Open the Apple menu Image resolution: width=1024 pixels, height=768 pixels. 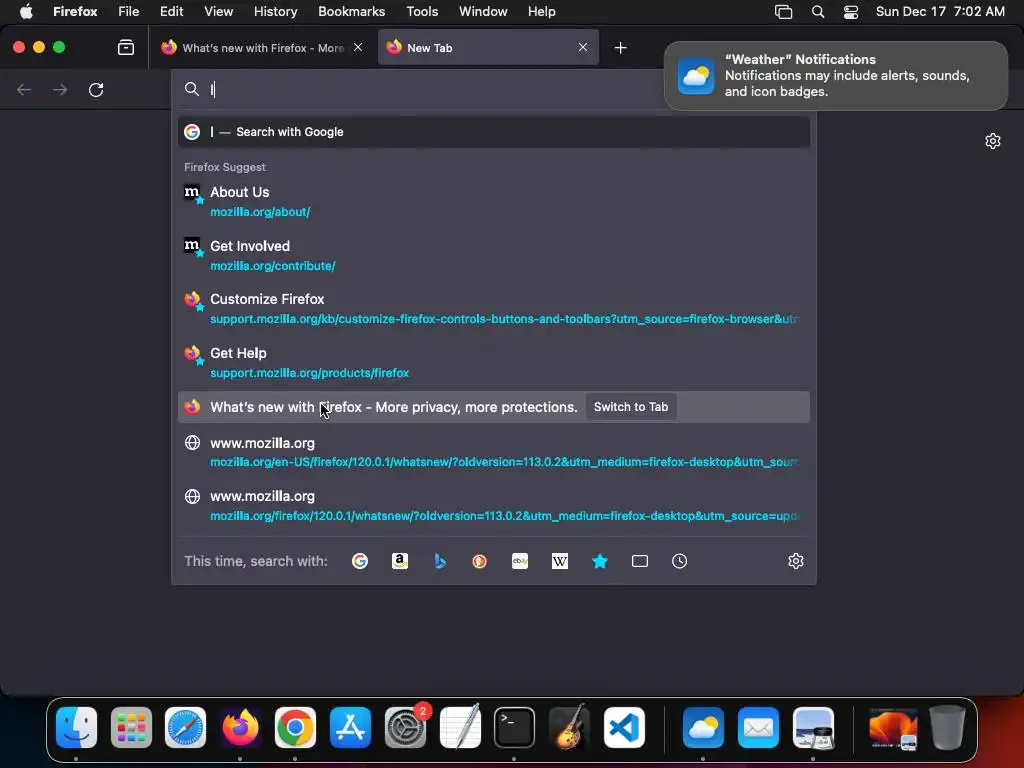tap(26, 12)
